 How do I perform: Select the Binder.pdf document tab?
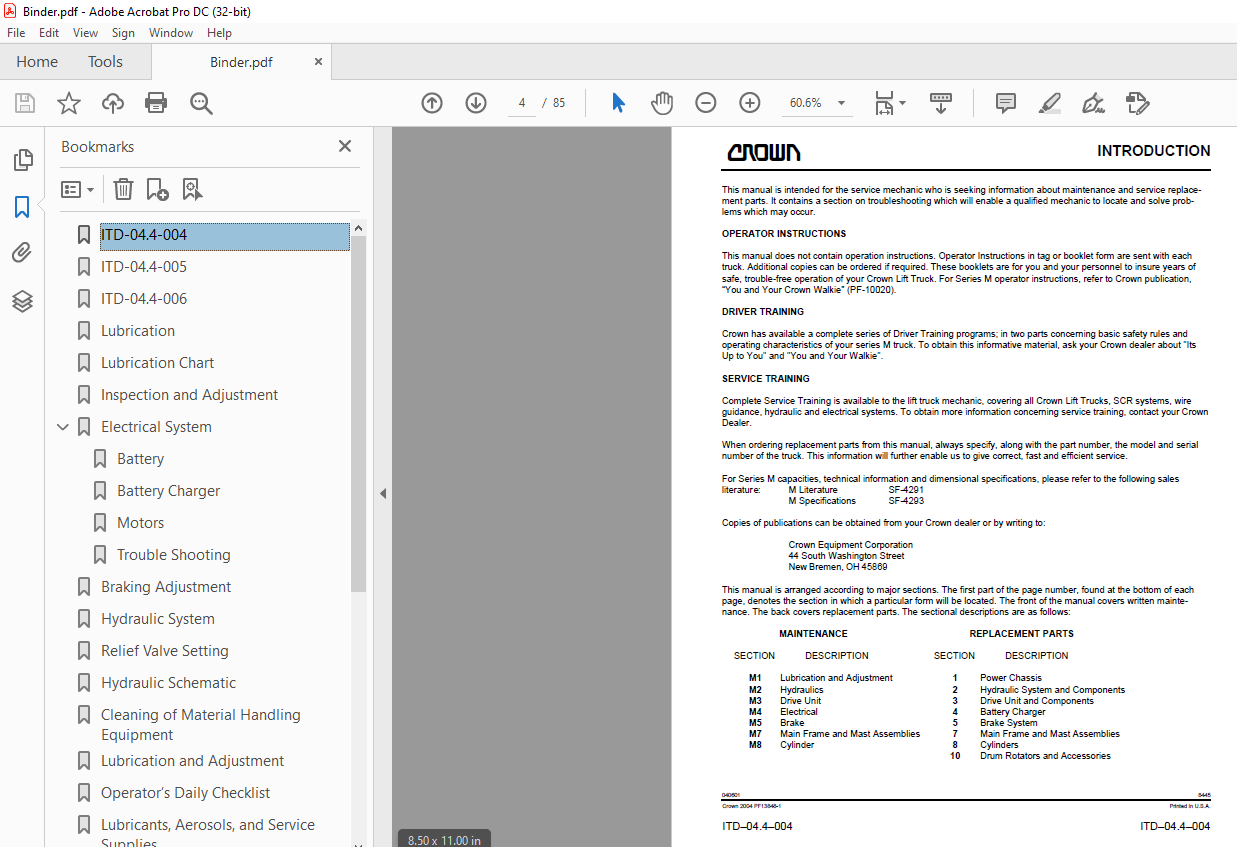(x=241, y=62)
